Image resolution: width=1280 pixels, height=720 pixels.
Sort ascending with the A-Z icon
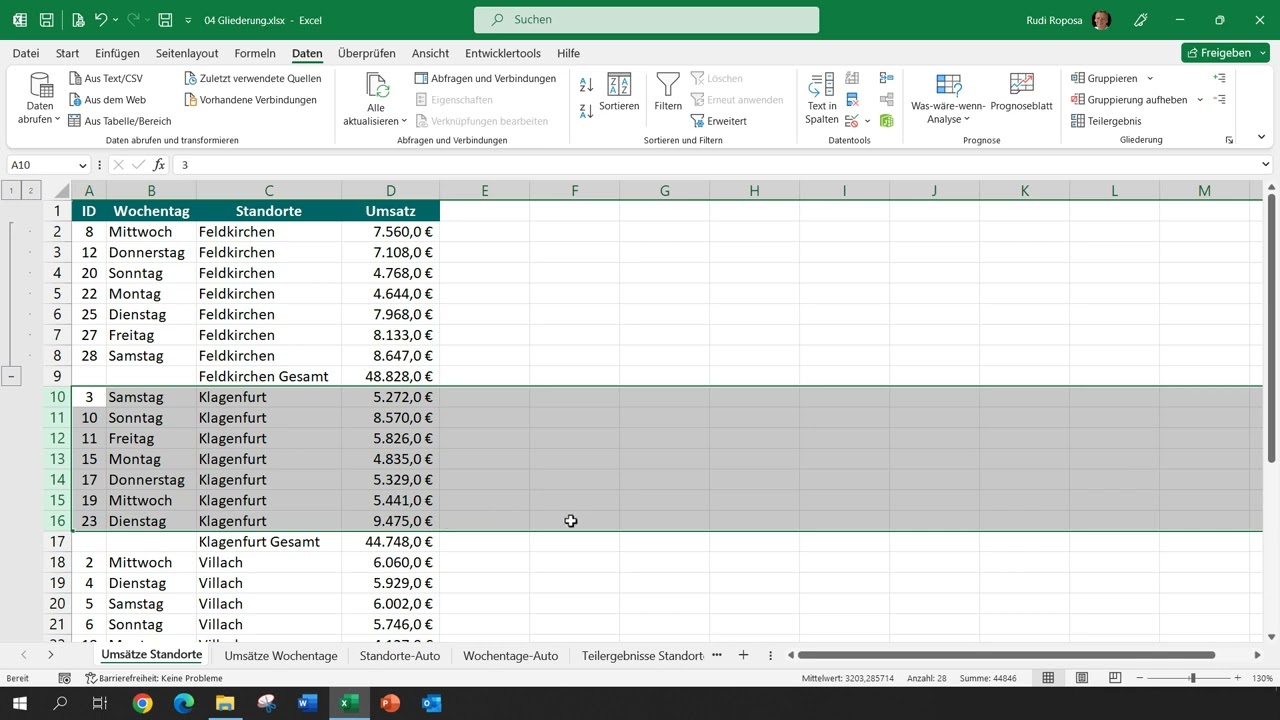(x=587, y=85)
